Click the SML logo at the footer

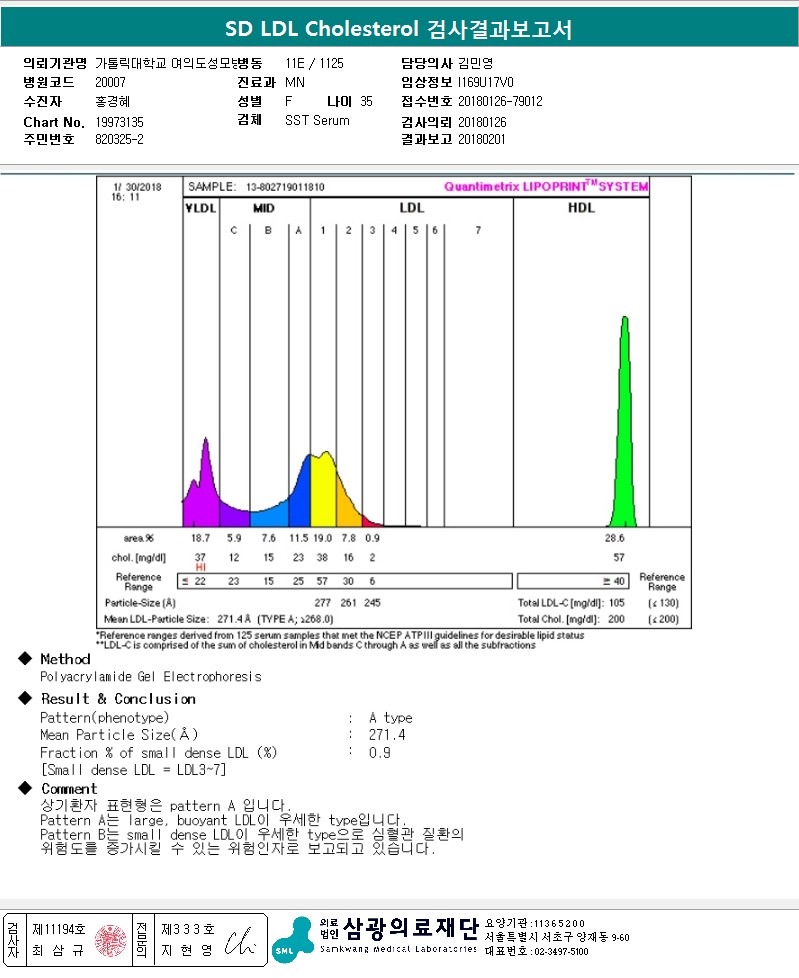(293, 940)
